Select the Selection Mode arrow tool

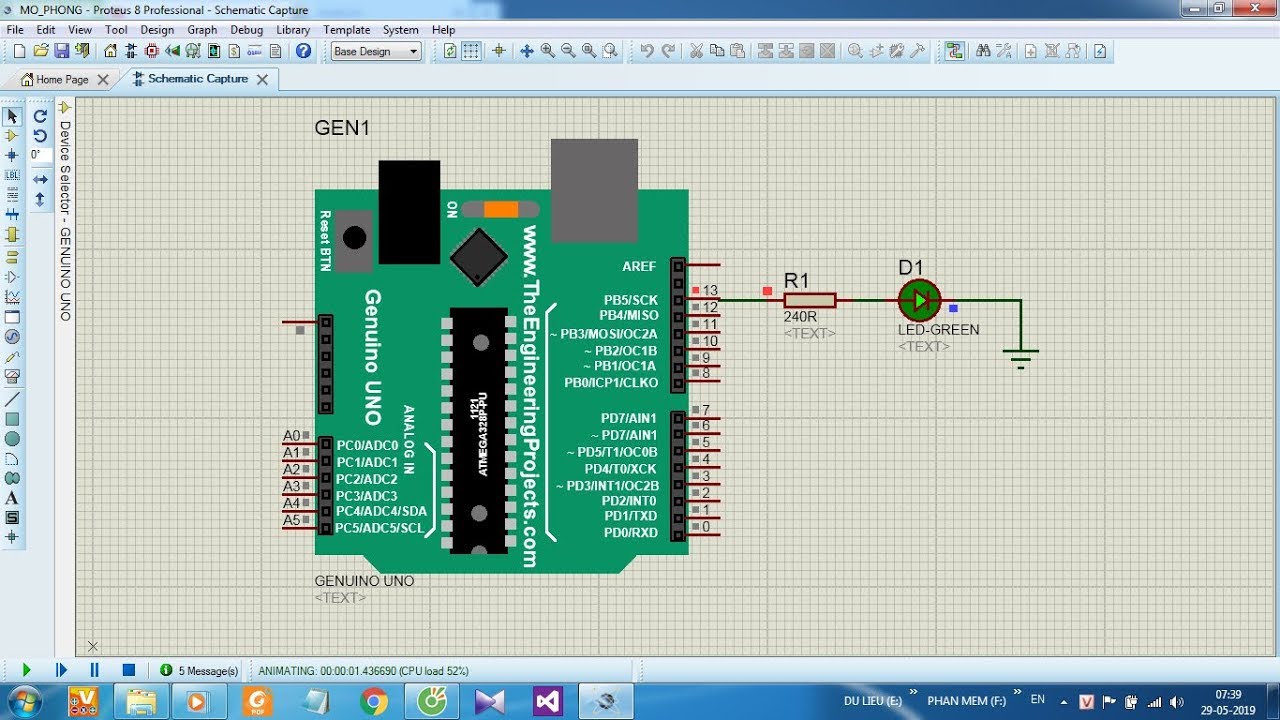tap(12, 117)
